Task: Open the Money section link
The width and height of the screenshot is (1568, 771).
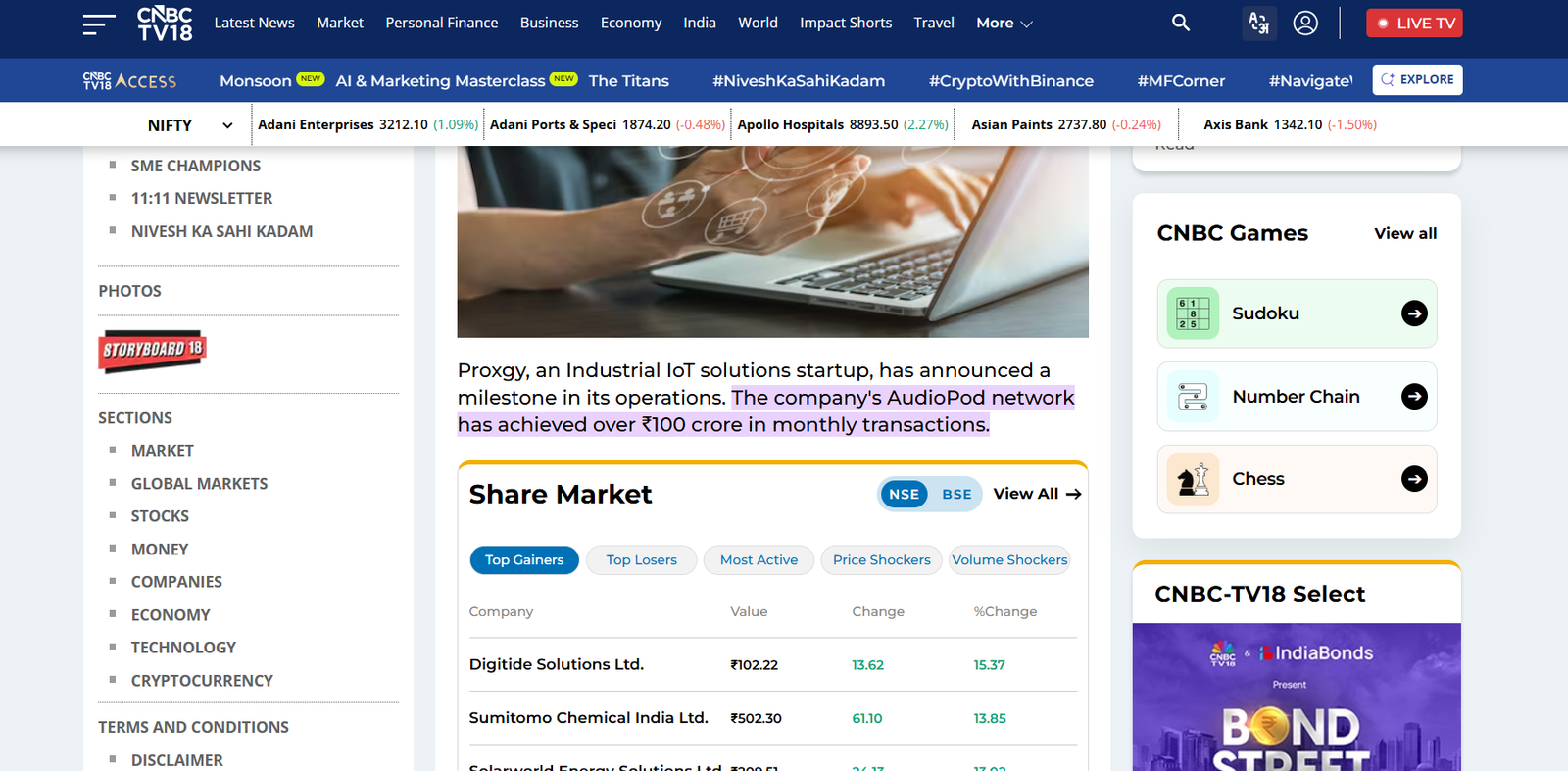Action: tap(160, 550)
